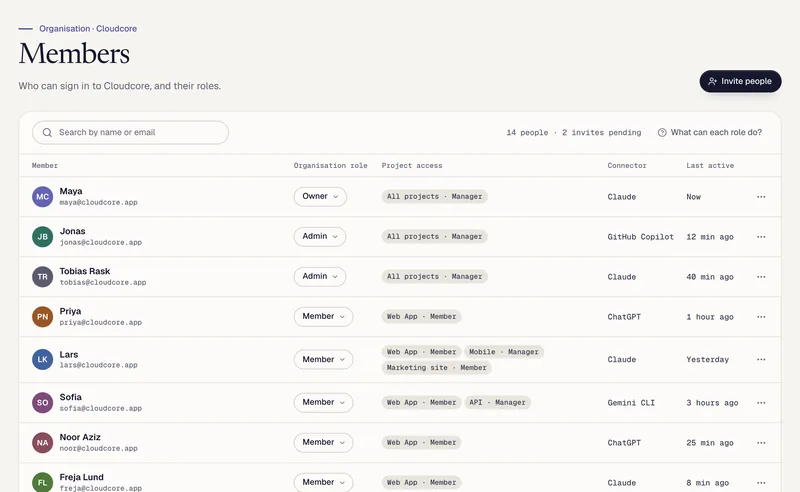This screenshot has width=800, height=492.
Task: Click the Last active column header
Action: [710, 165]
